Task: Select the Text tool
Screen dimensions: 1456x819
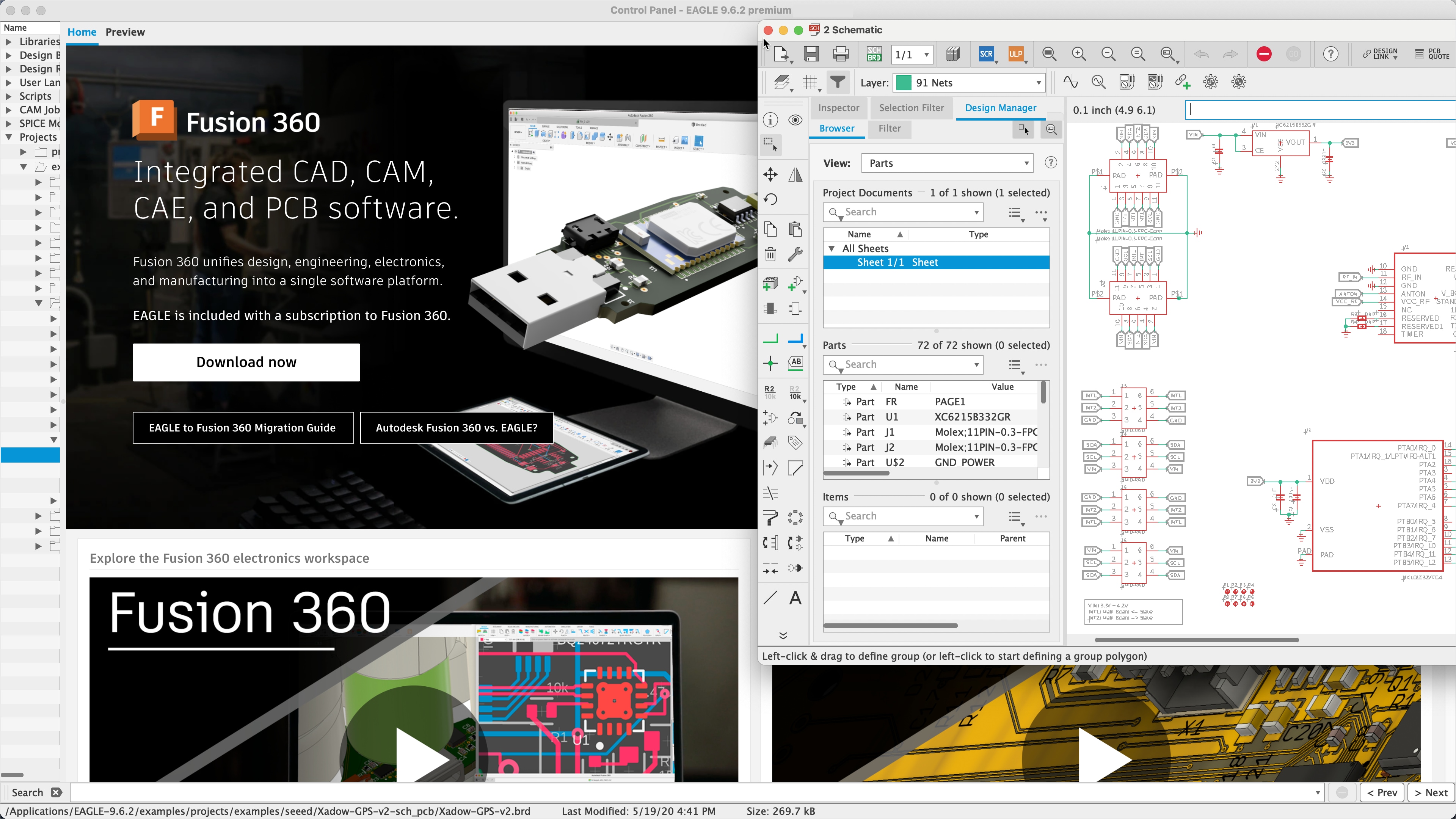Action: (x=795, y=598)
